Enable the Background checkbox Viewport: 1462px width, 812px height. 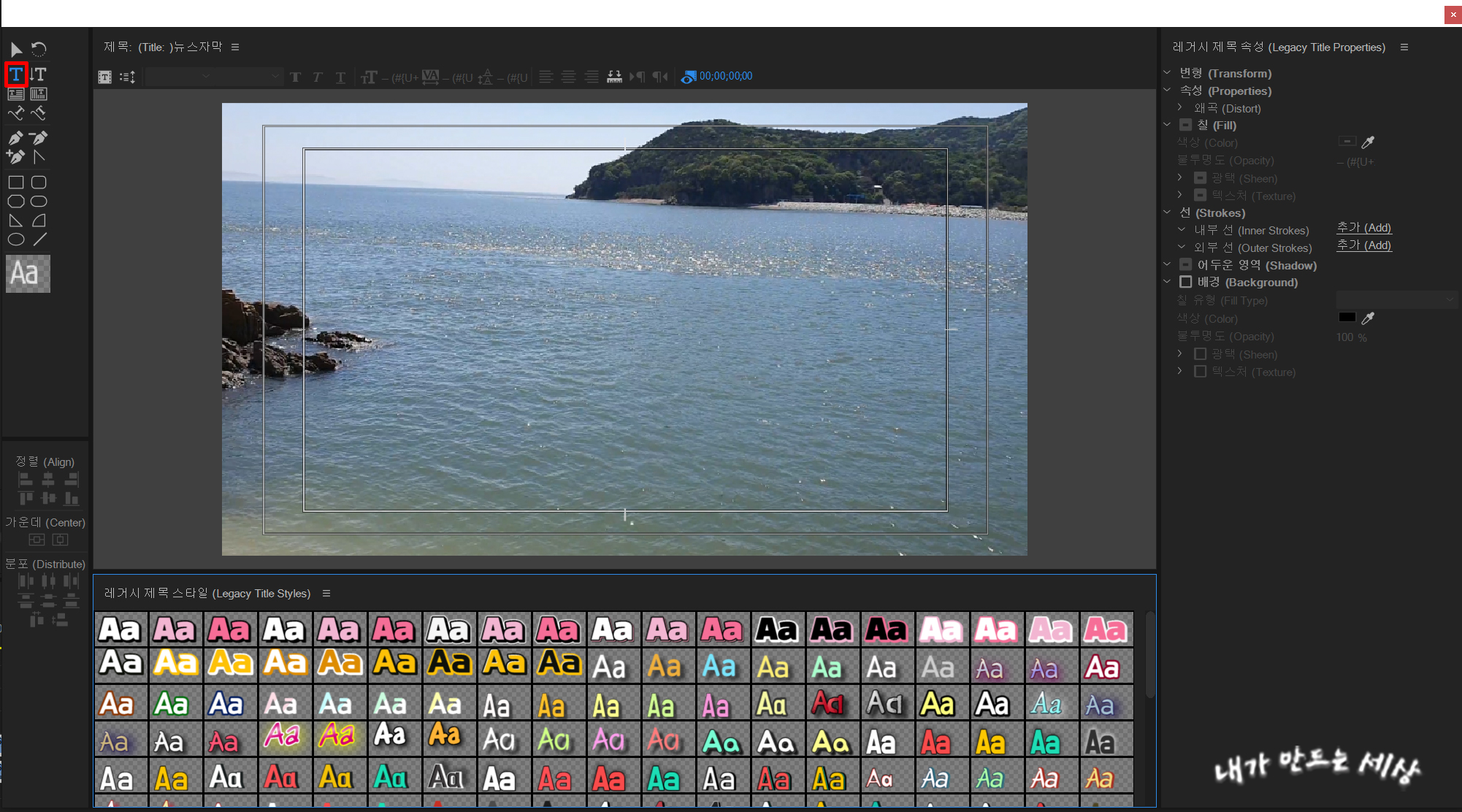1186,282
